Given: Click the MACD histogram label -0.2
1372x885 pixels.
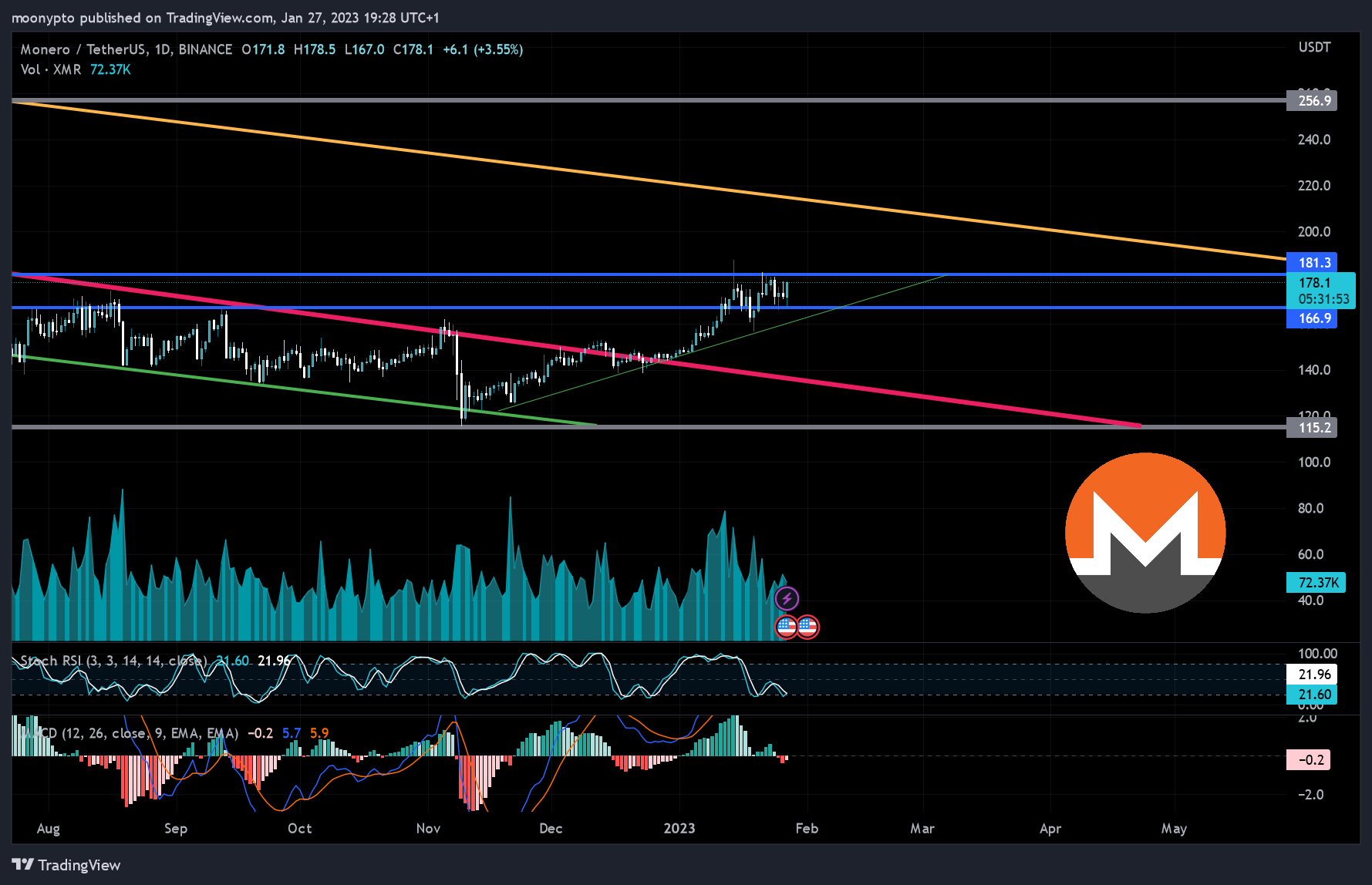Looking at the screenshot, I should [1308, 760].
